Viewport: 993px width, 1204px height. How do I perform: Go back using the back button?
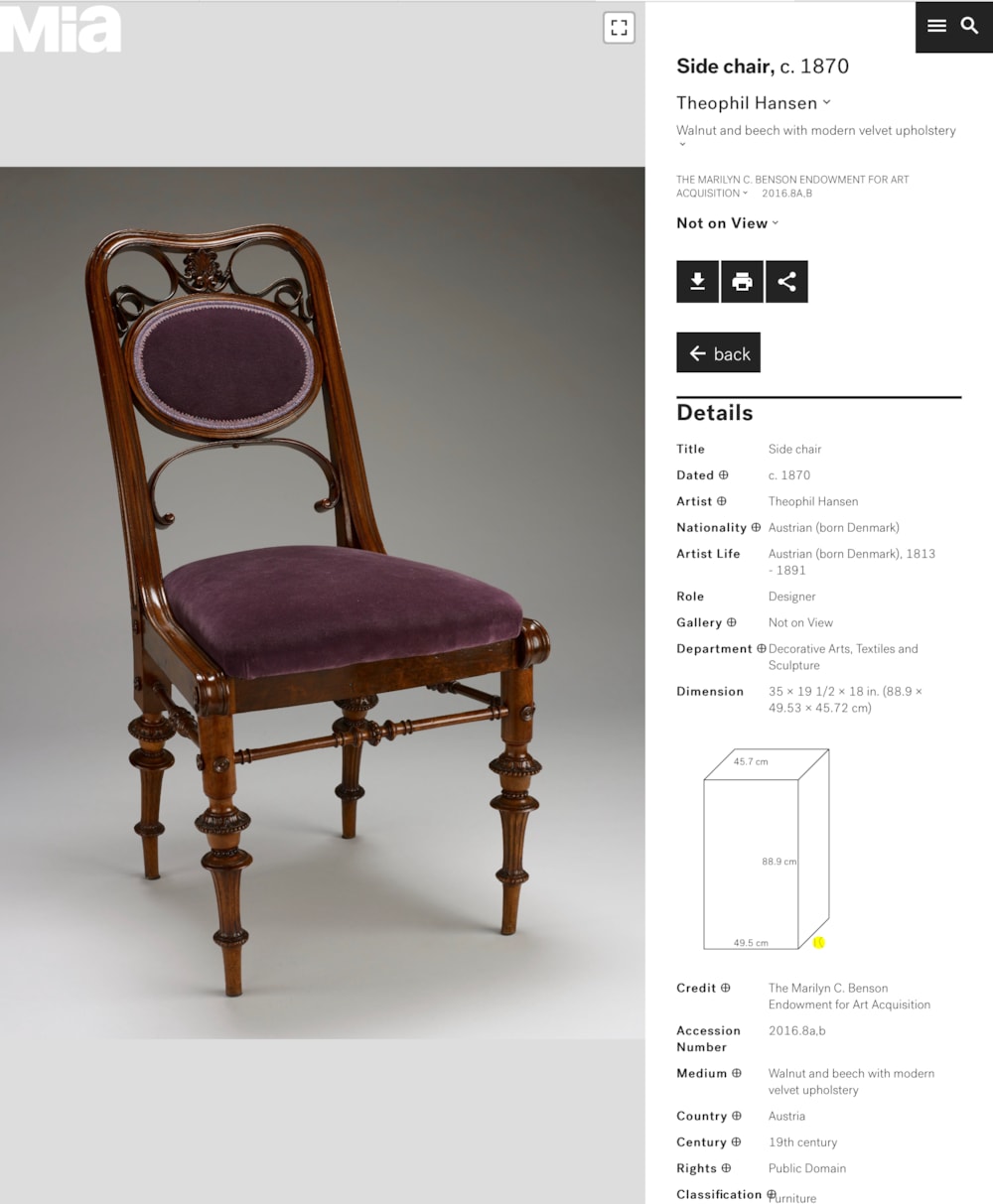click(x=718, y=352)
